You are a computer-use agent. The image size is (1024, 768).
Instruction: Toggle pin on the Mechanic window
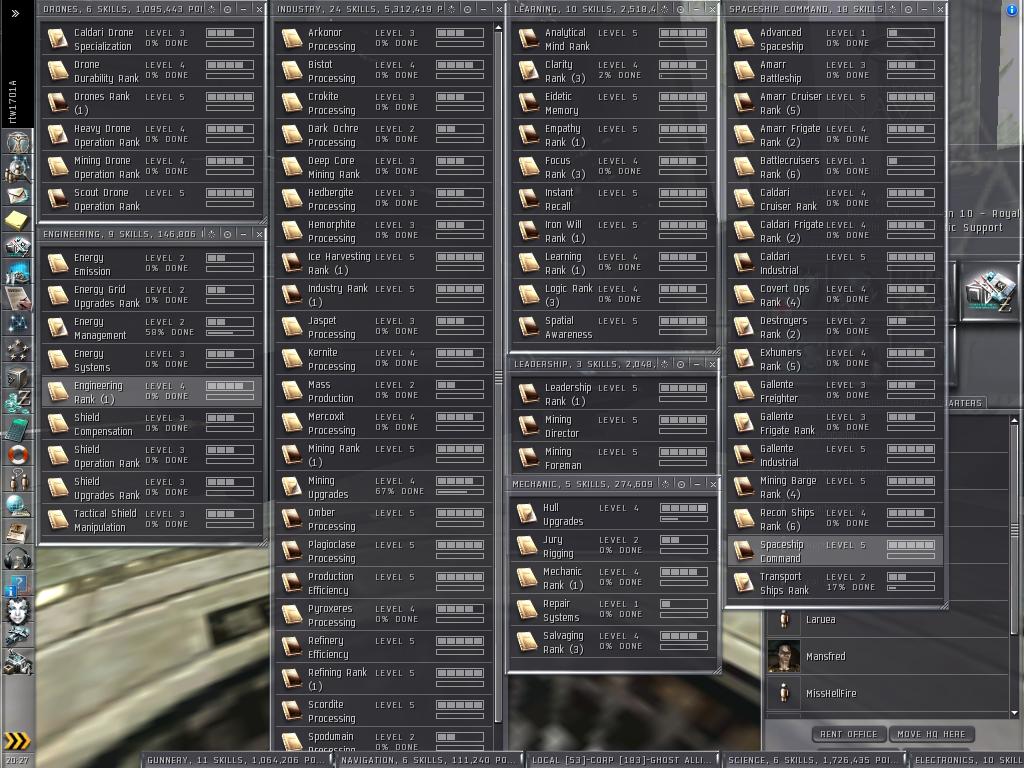click(x=681, y=484)
